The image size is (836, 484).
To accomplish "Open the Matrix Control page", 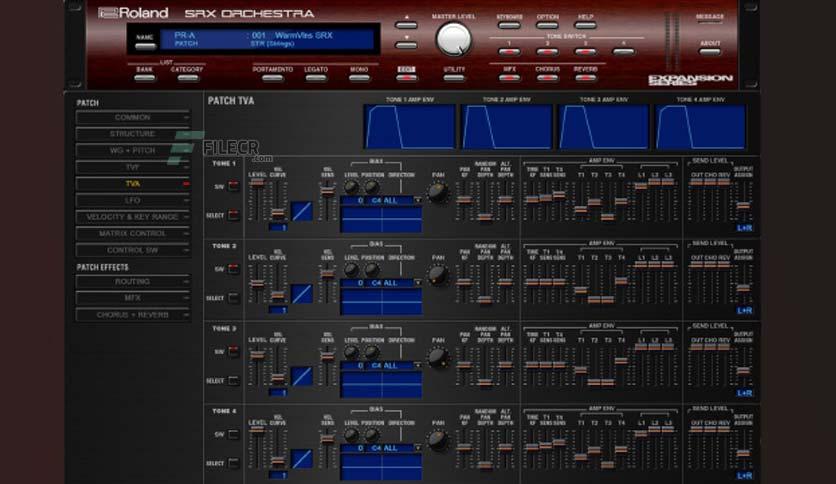I will click(x=133, y=233).
